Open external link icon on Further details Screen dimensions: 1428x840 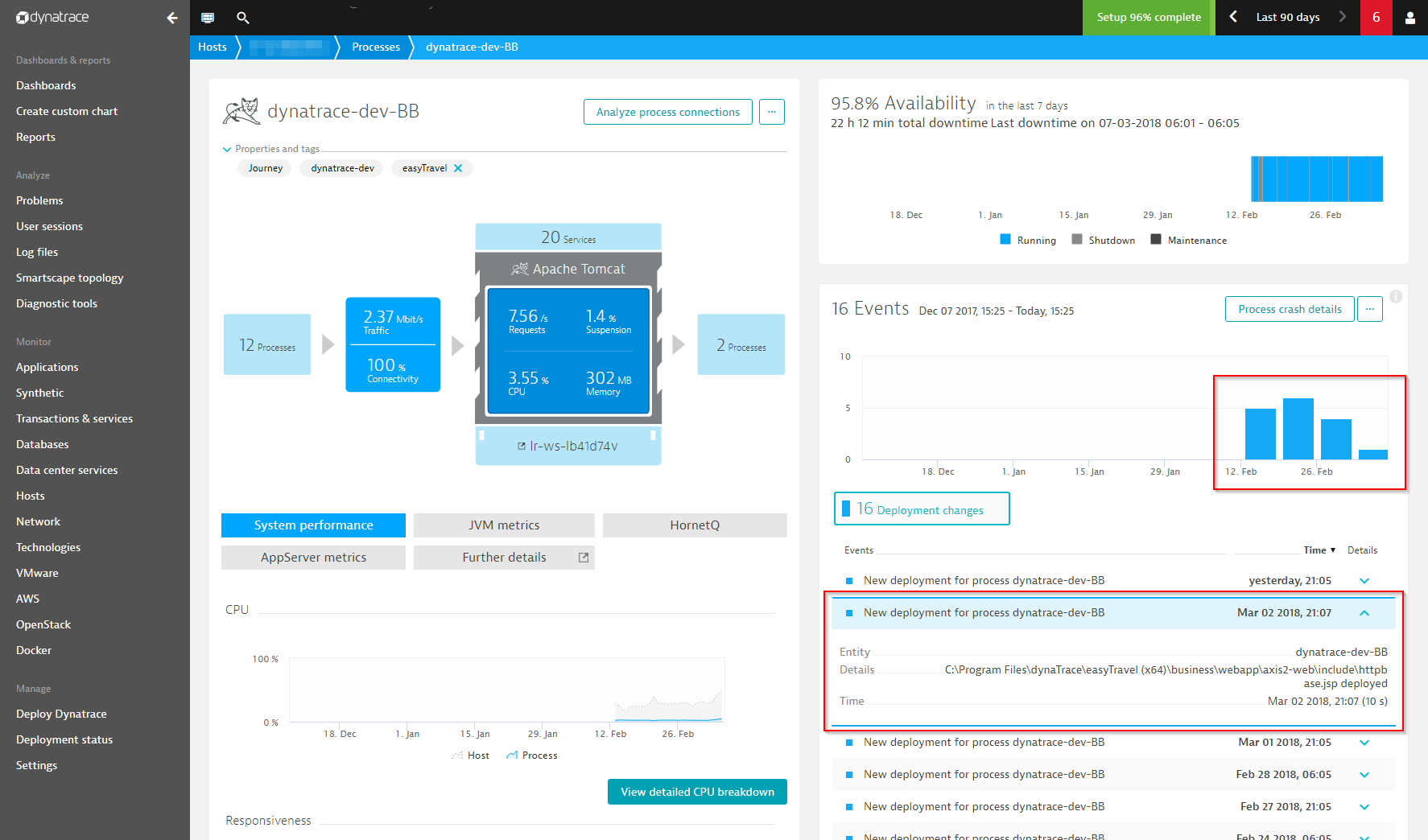pyautogui.click(x=584, y=558)
